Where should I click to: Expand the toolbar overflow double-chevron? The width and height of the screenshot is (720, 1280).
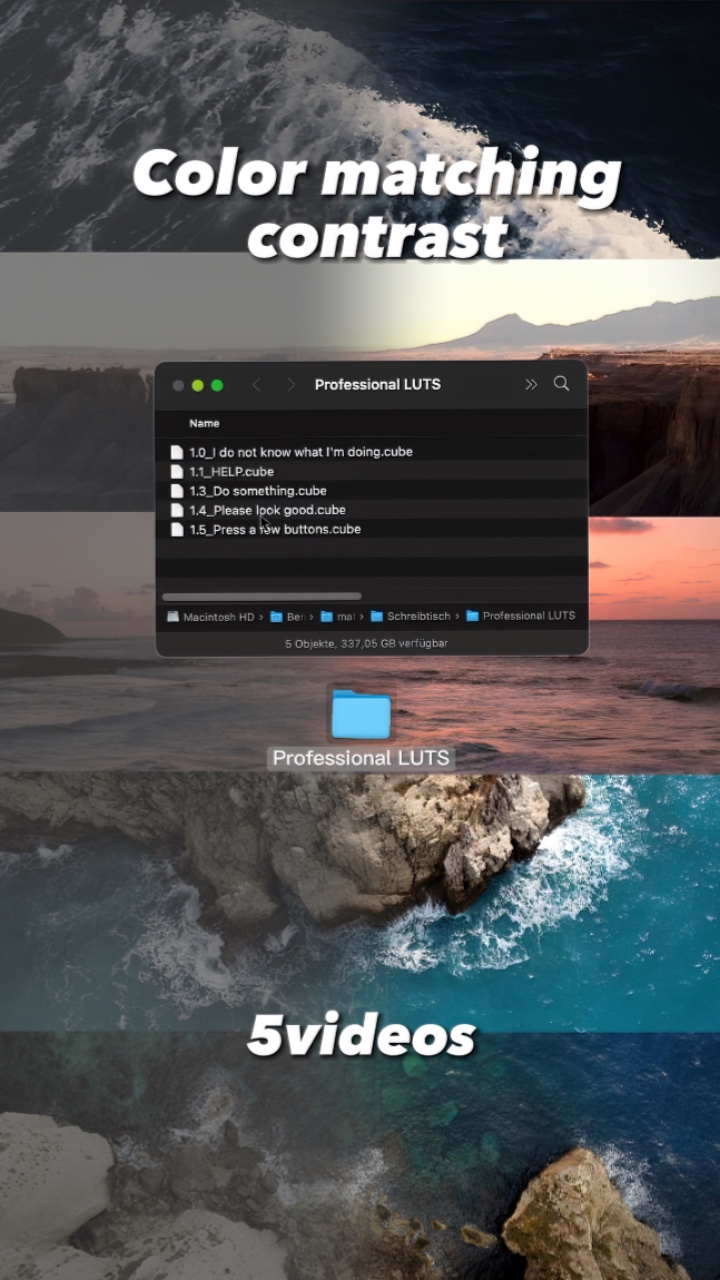coord(531,385)
